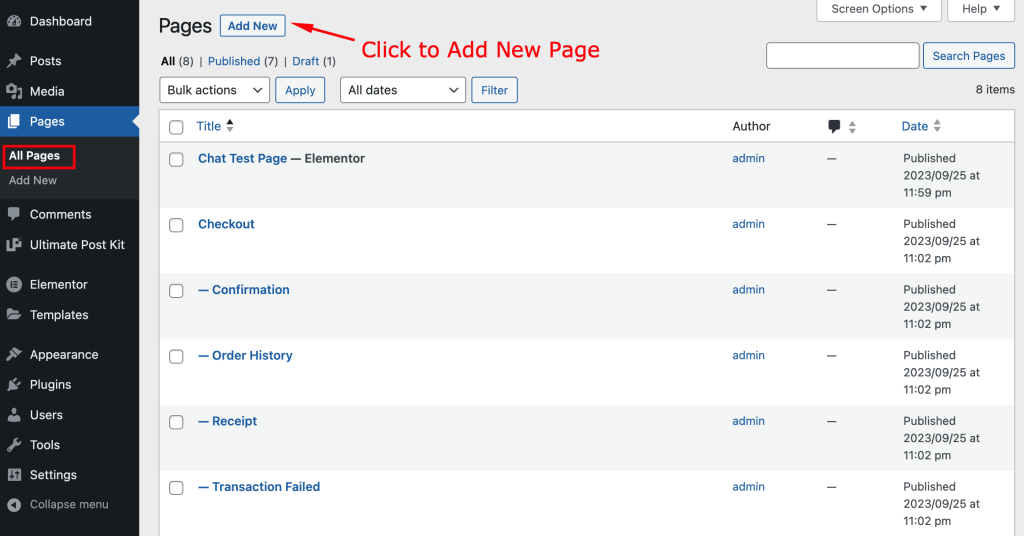Click the Date column header text

[x=915, y=126]
